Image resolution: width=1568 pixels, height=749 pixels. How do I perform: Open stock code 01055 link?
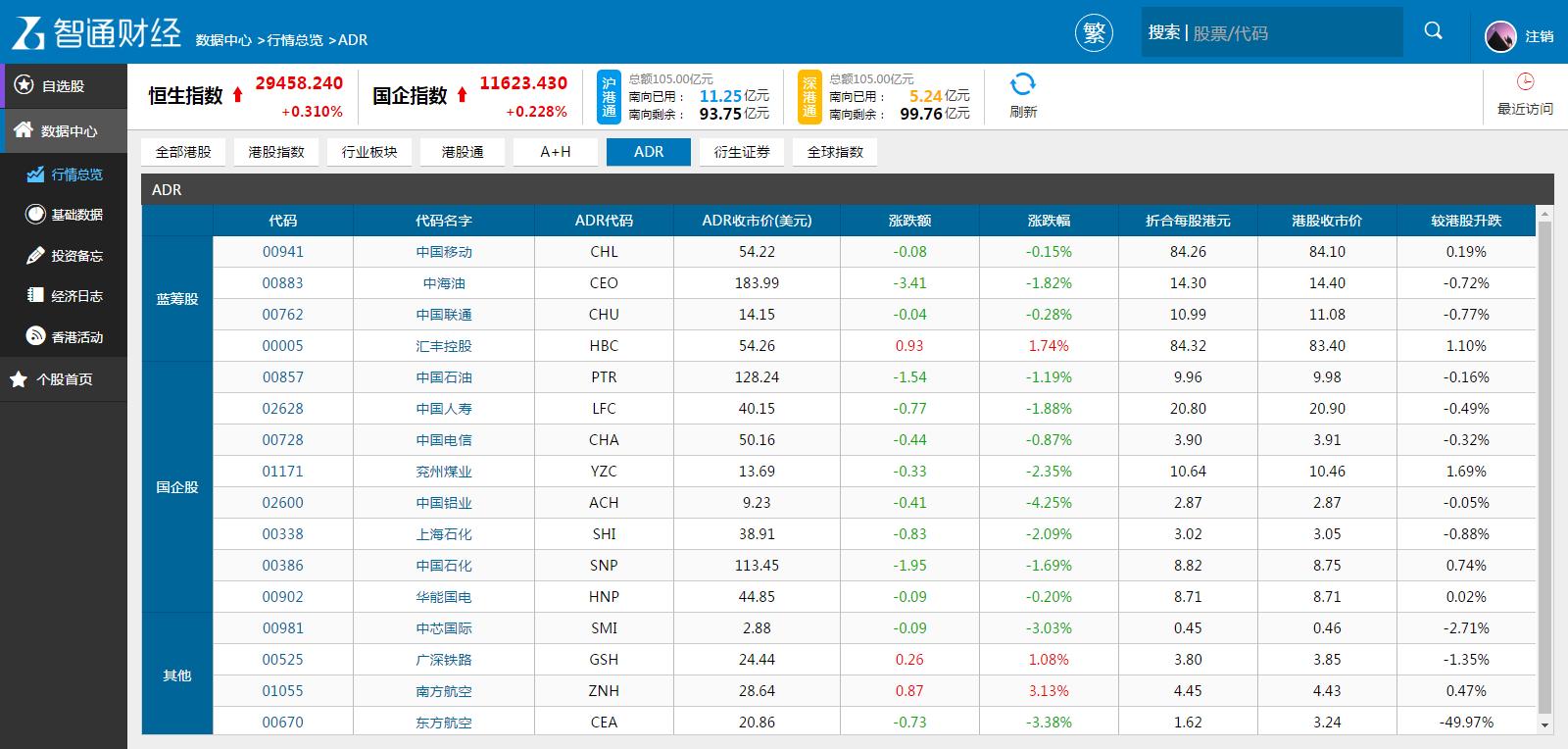[x=283, y=691]
